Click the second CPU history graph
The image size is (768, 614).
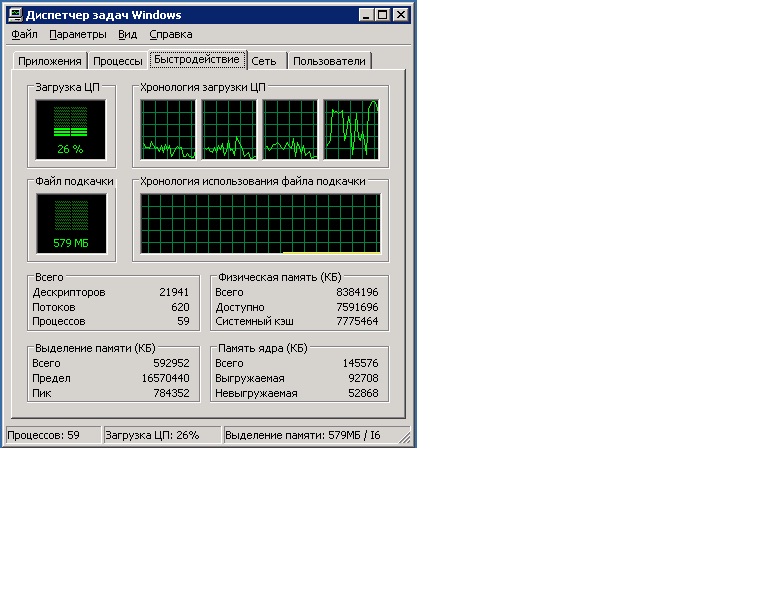[x=229, y=130]
